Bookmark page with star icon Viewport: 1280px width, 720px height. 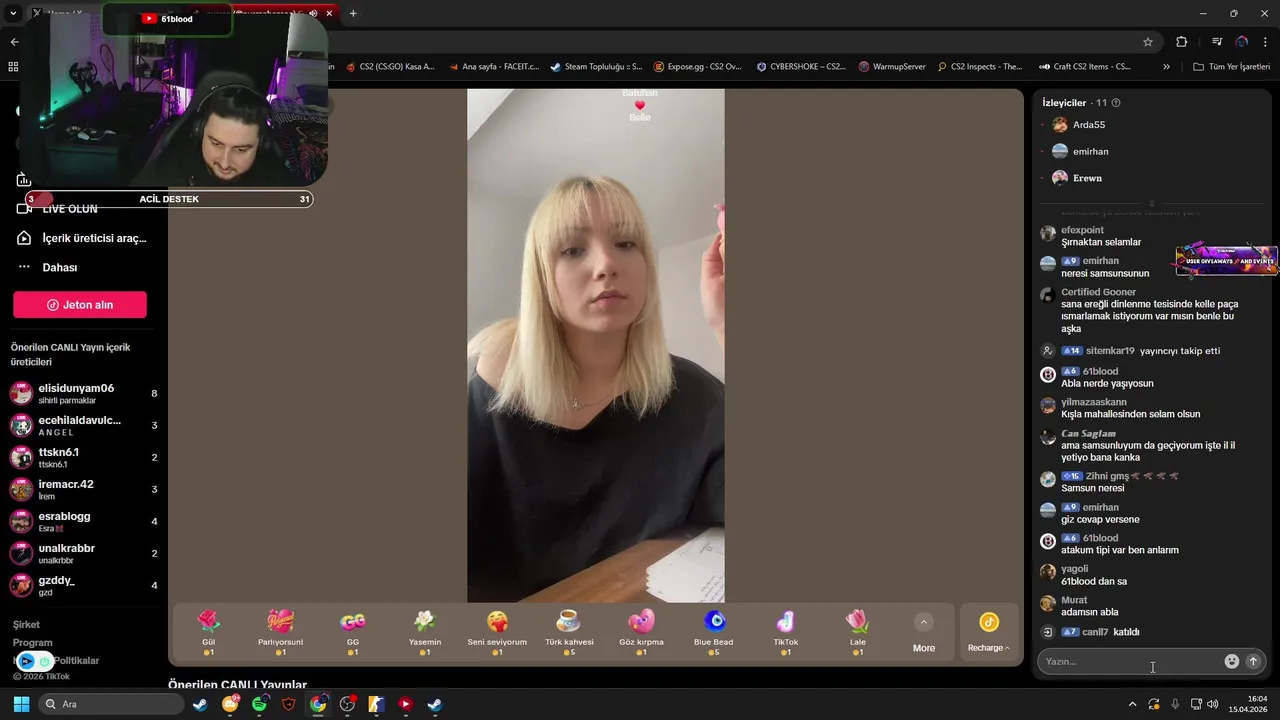[1148, 42]
